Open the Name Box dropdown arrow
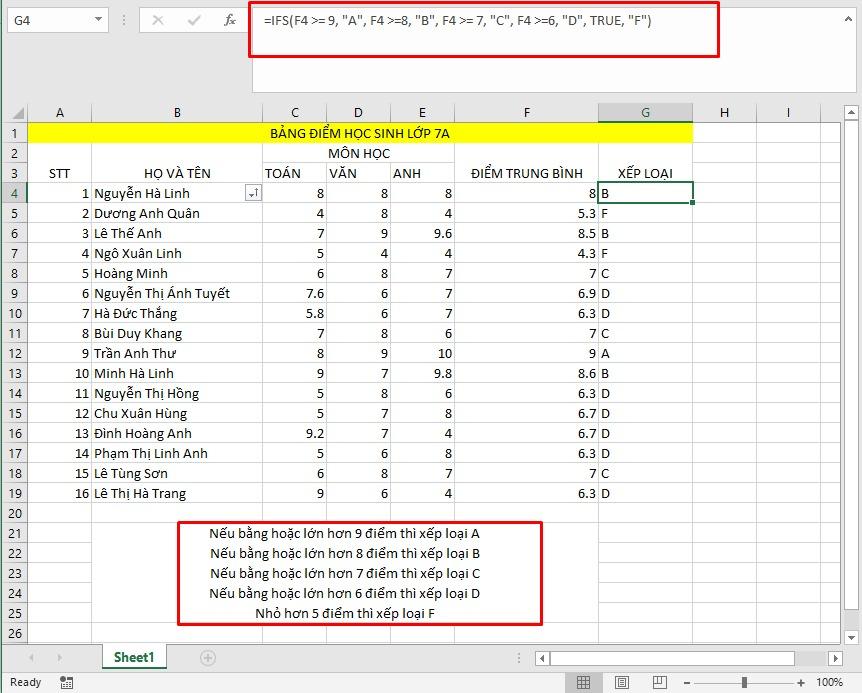This screenshot has width=862, height=693. (99, 20)
